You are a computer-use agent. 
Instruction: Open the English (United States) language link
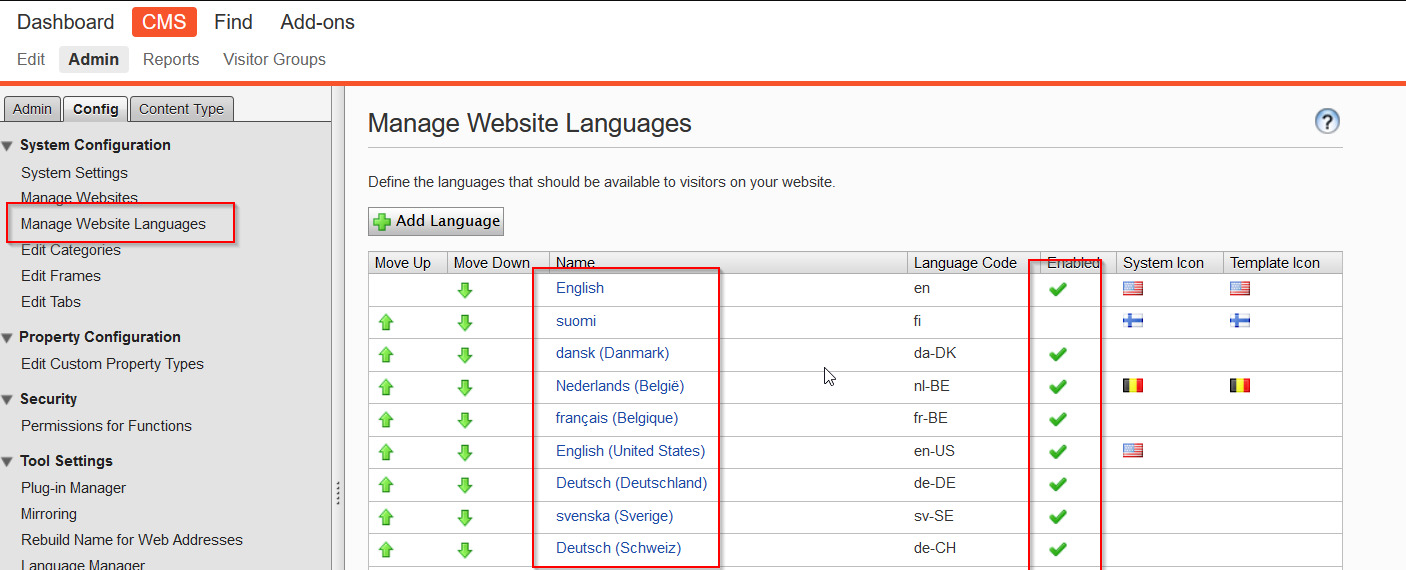(x=630, y=451)
